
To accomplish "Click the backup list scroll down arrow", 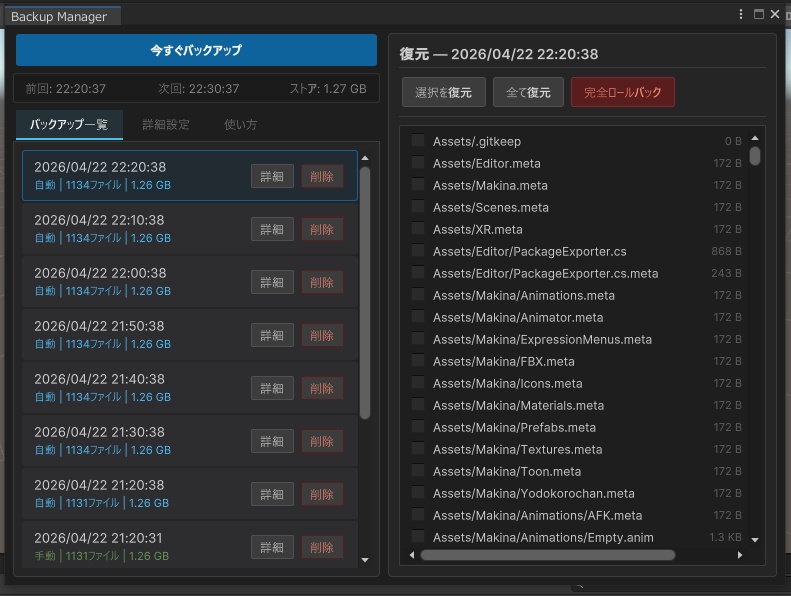I will point(365,560).
